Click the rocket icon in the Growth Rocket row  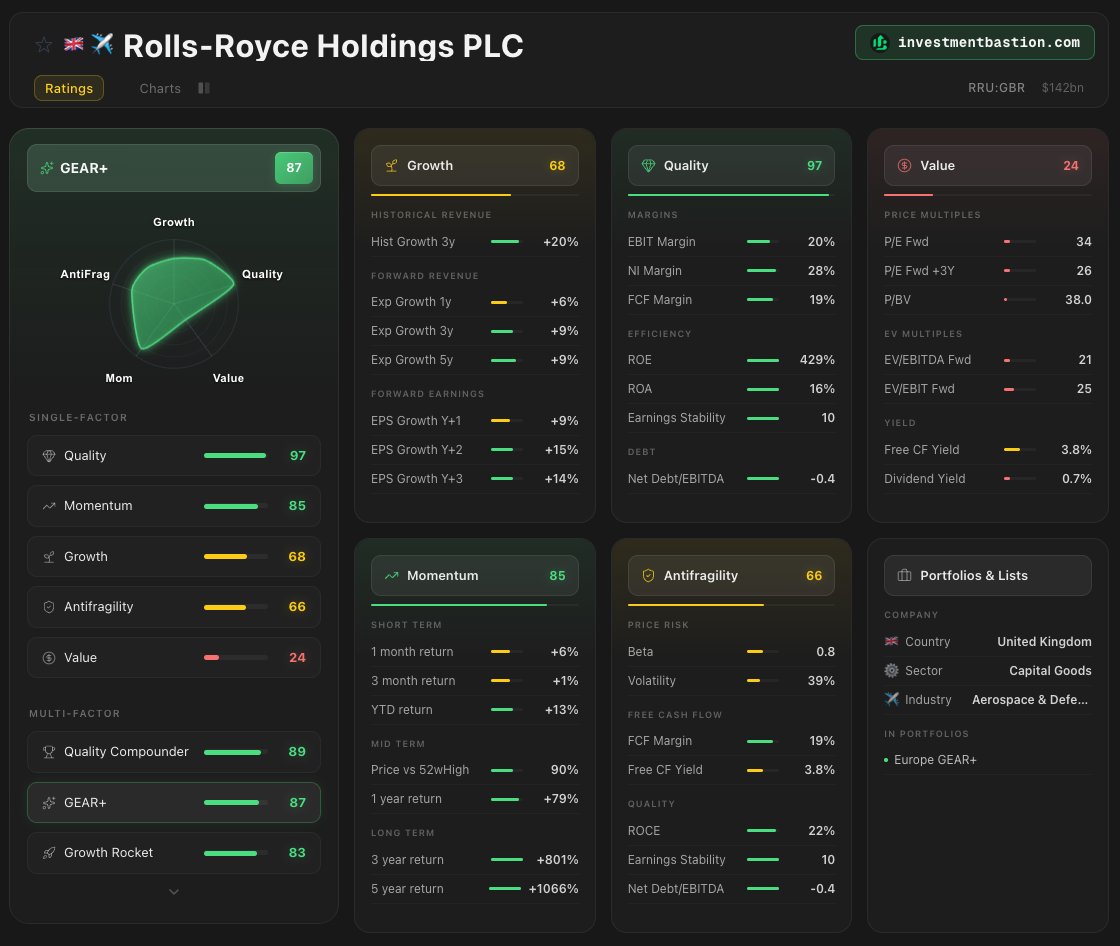pyautogui.click(x=49, y=852)
